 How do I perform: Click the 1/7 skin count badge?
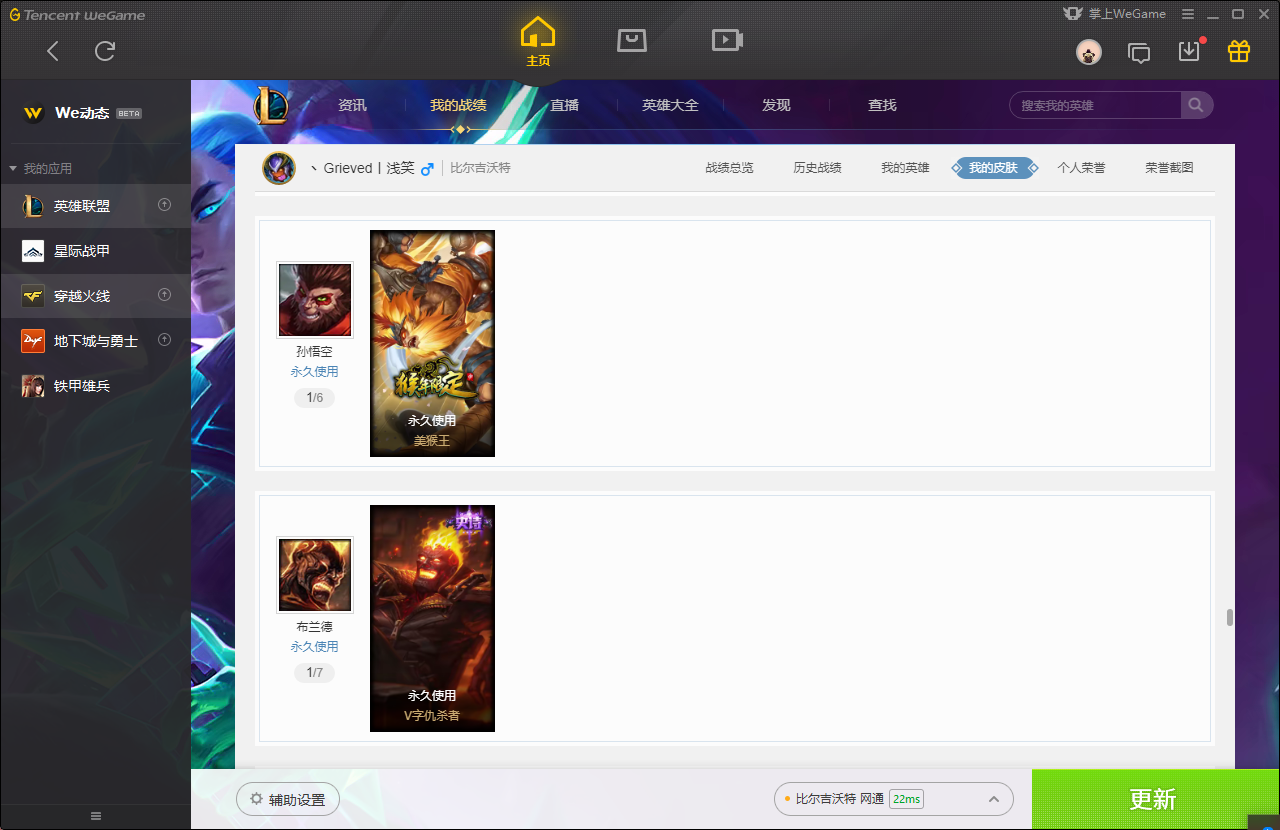314,673
